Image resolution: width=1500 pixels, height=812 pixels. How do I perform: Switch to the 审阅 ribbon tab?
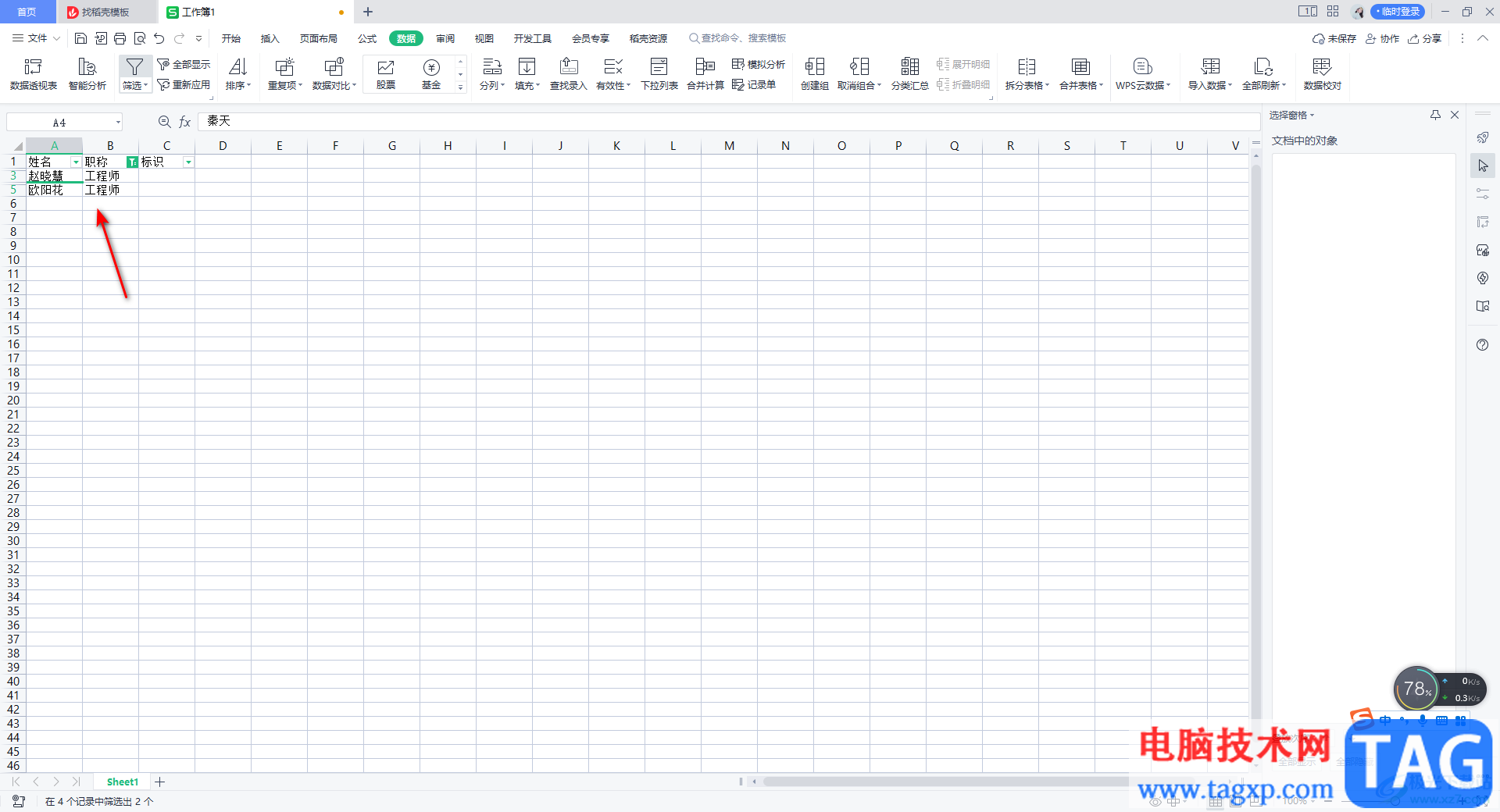point(445,38)
